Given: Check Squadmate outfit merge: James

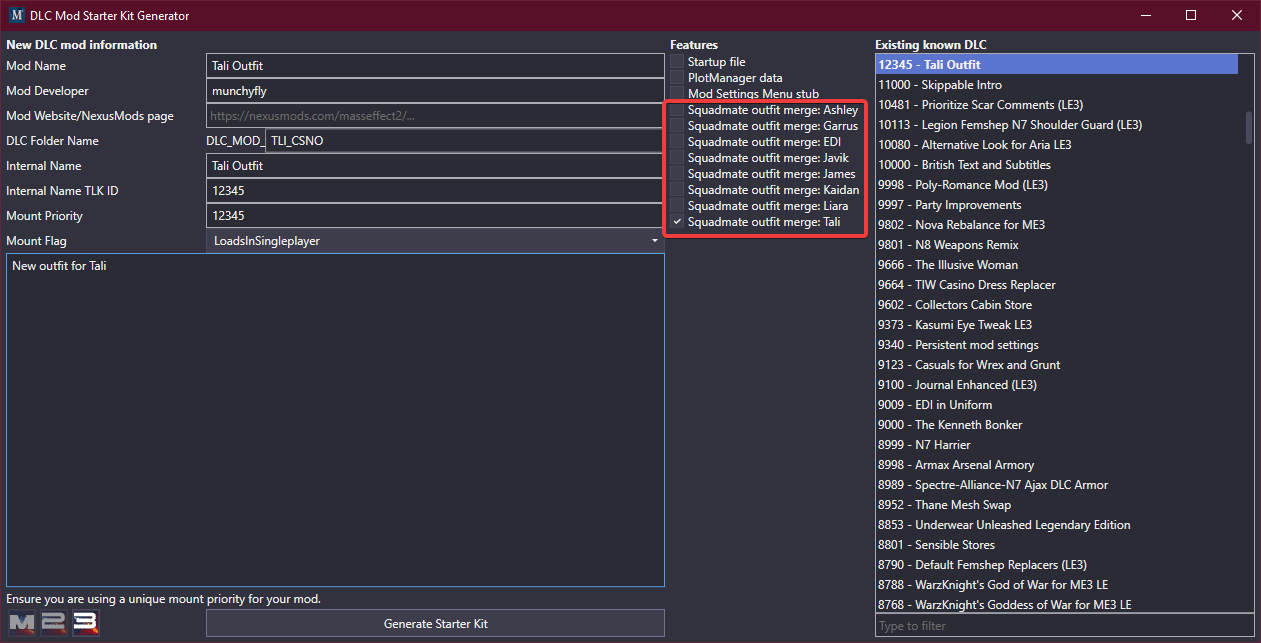Looking at the screenshot, I should [677, 174].
